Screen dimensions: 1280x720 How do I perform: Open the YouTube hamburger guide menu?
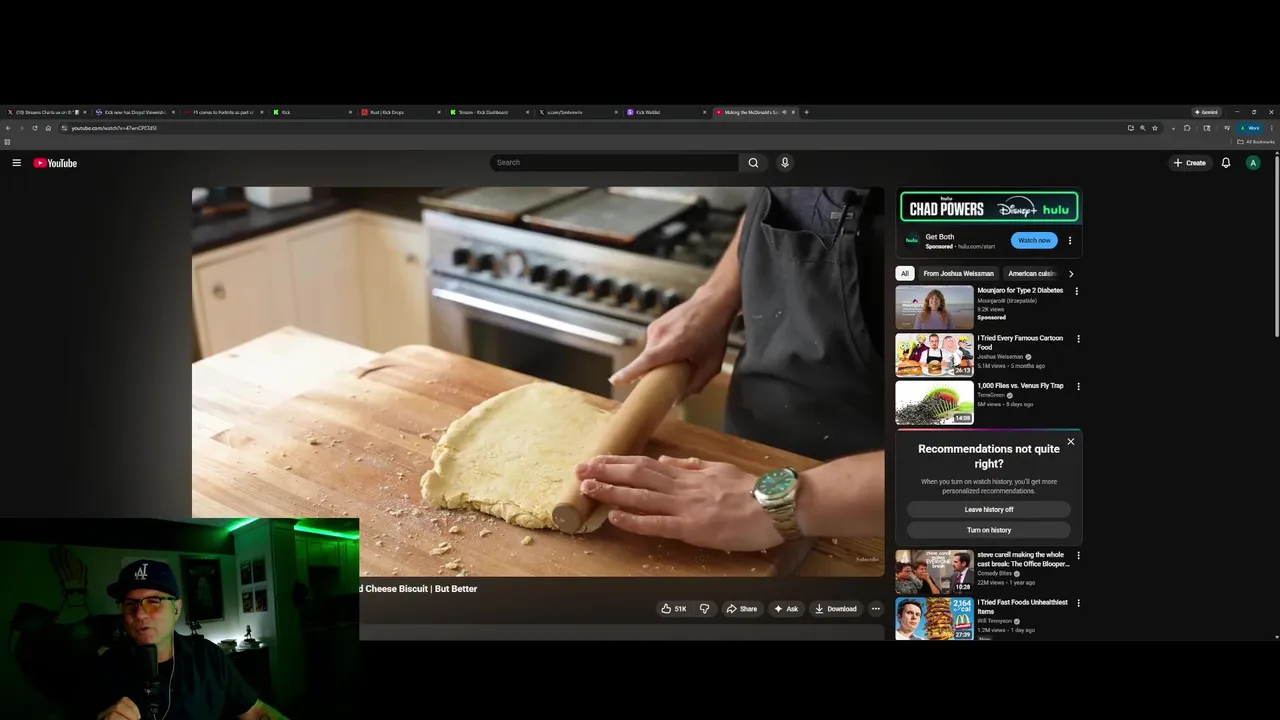16,163
